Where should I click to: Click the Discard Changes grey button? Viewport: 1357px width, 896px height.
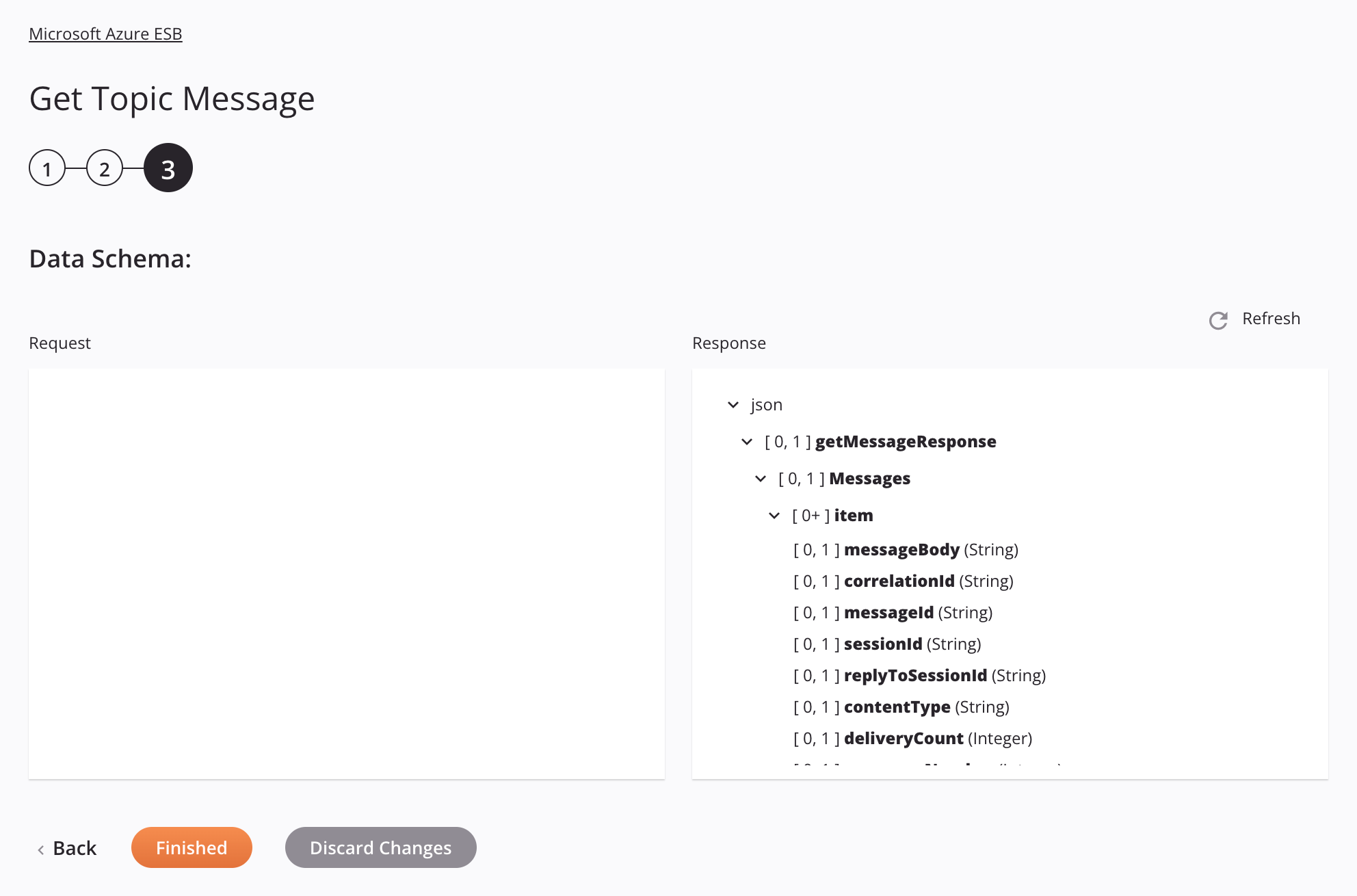tap(381, 847)
